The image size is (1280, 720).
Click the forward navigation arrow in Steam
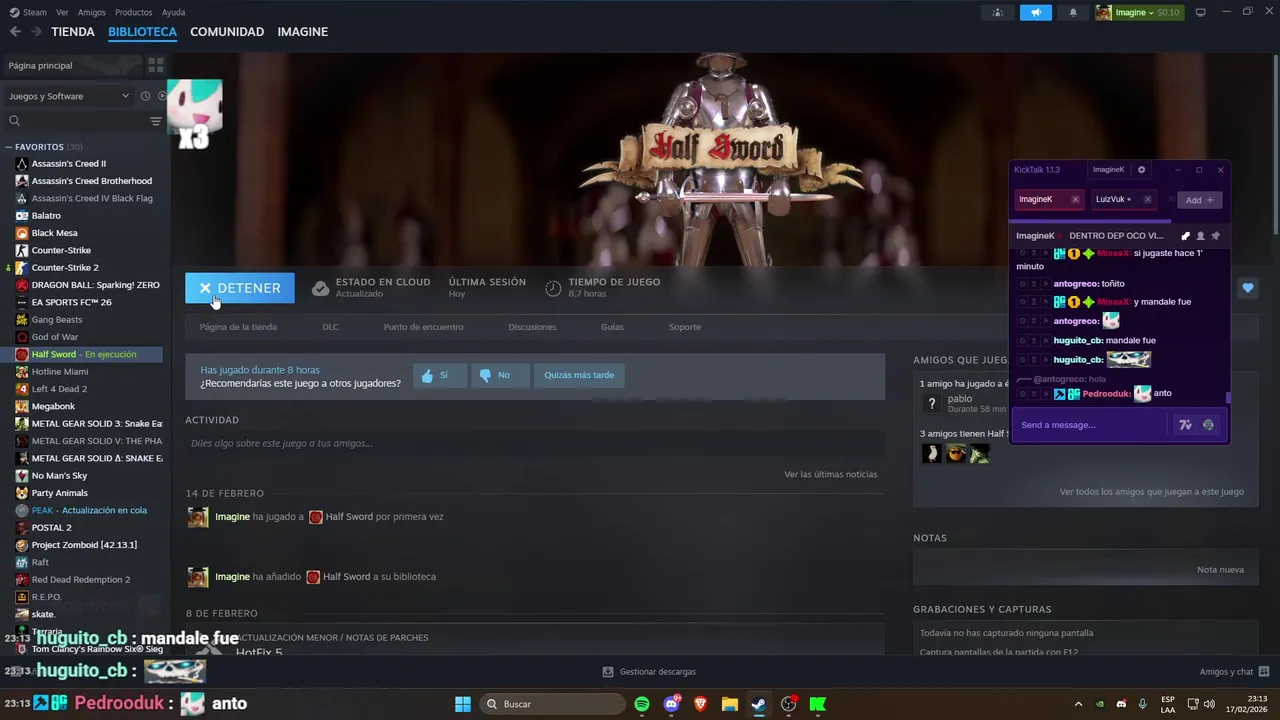[36, 32]
